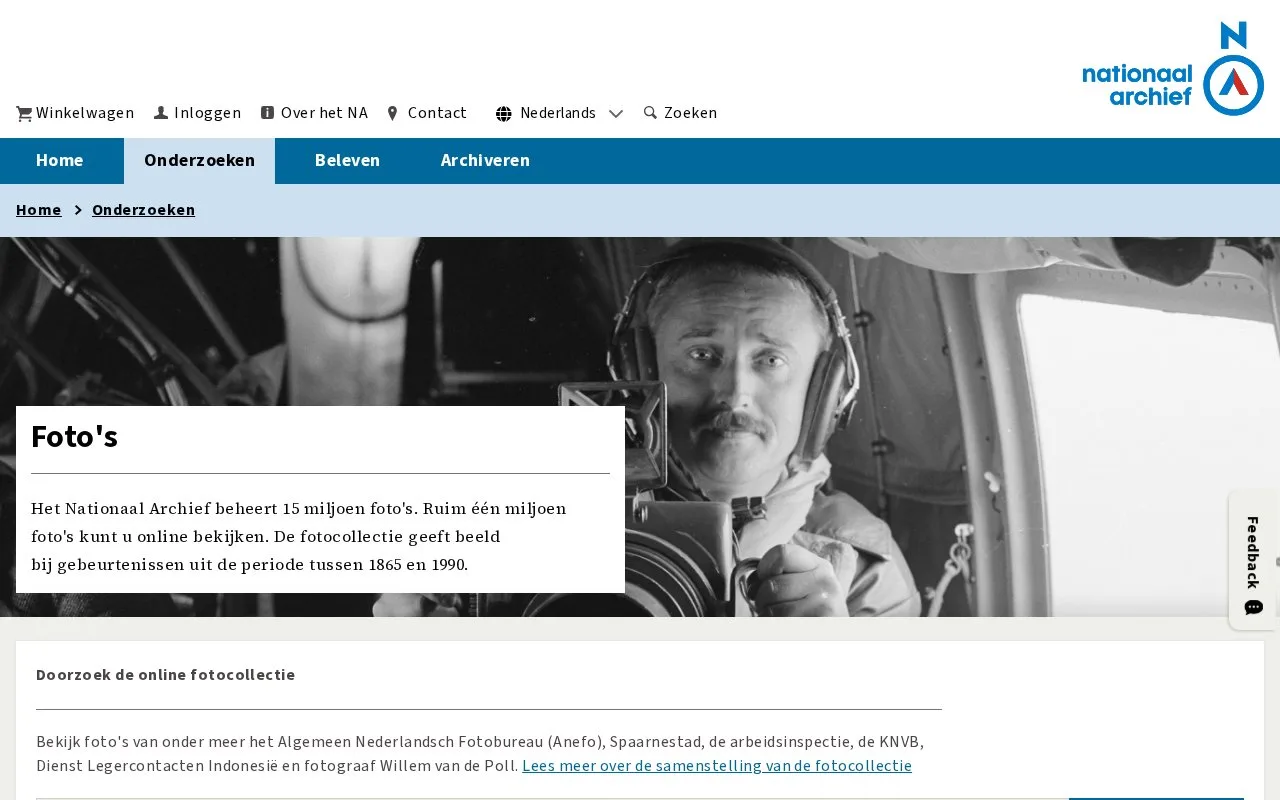Select the Onderzoeken navigation tab
Screen dimensions: 1280x800
tap(199, 160)
